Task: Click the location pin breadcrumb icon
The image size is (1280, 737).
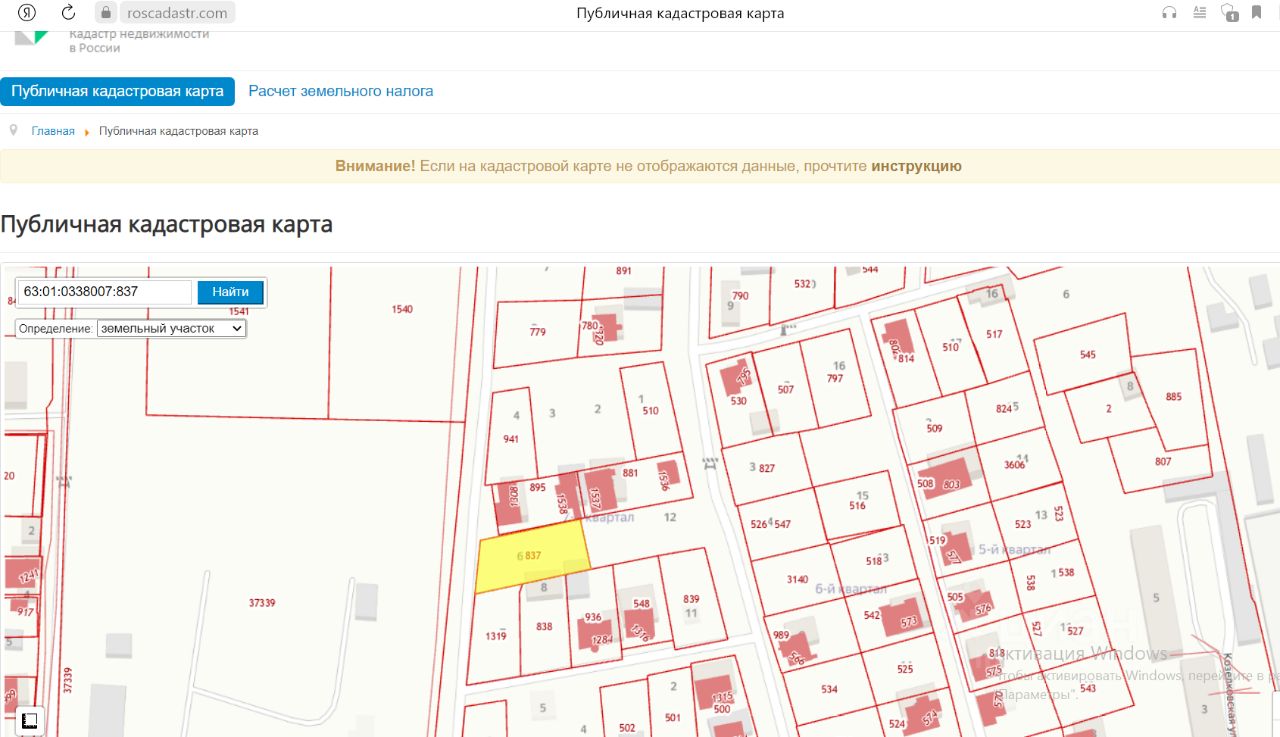Action: pyautogui.click(x=13, y=131)
